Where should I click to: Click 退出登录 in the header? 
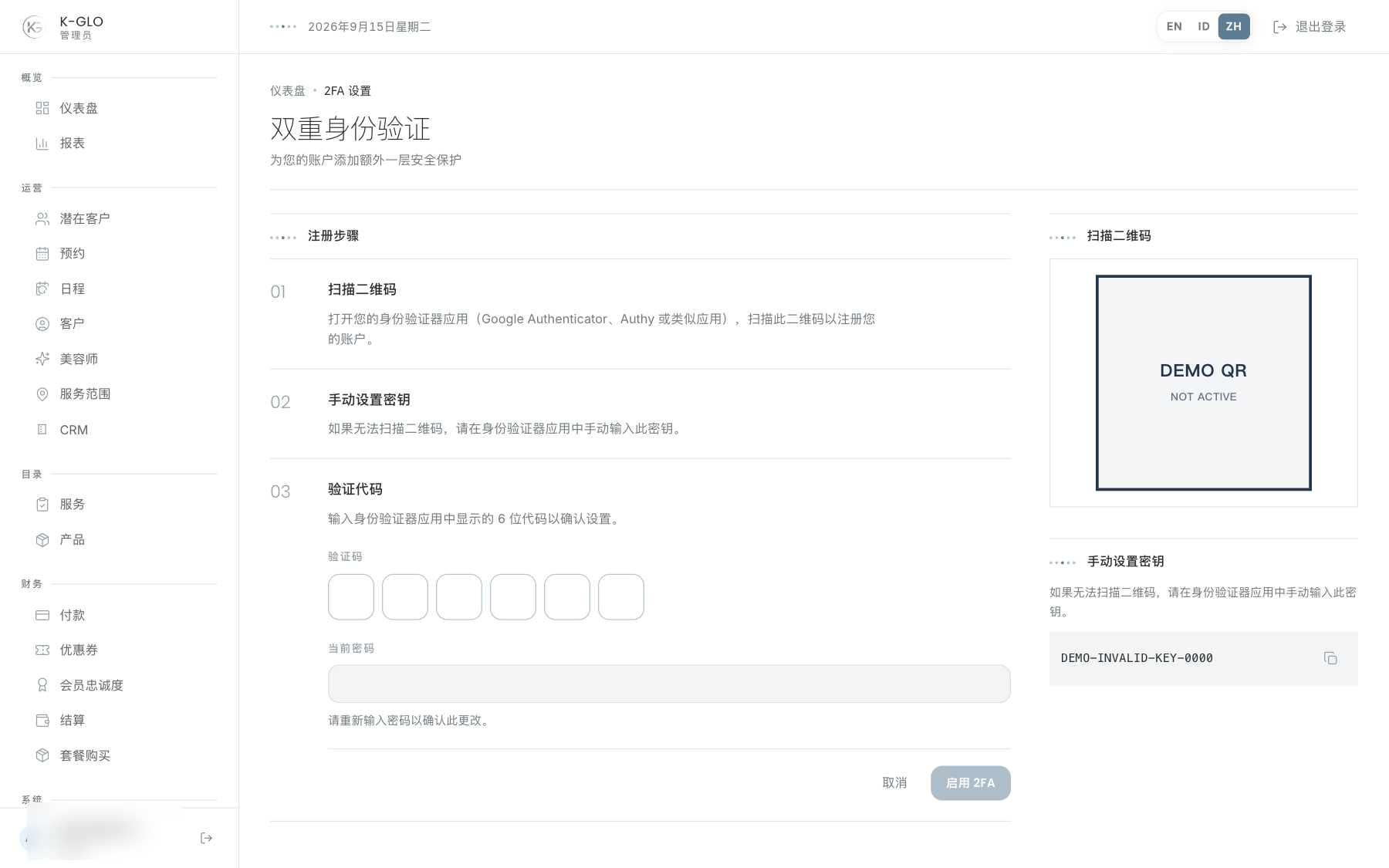click(x=1309, y=27)
